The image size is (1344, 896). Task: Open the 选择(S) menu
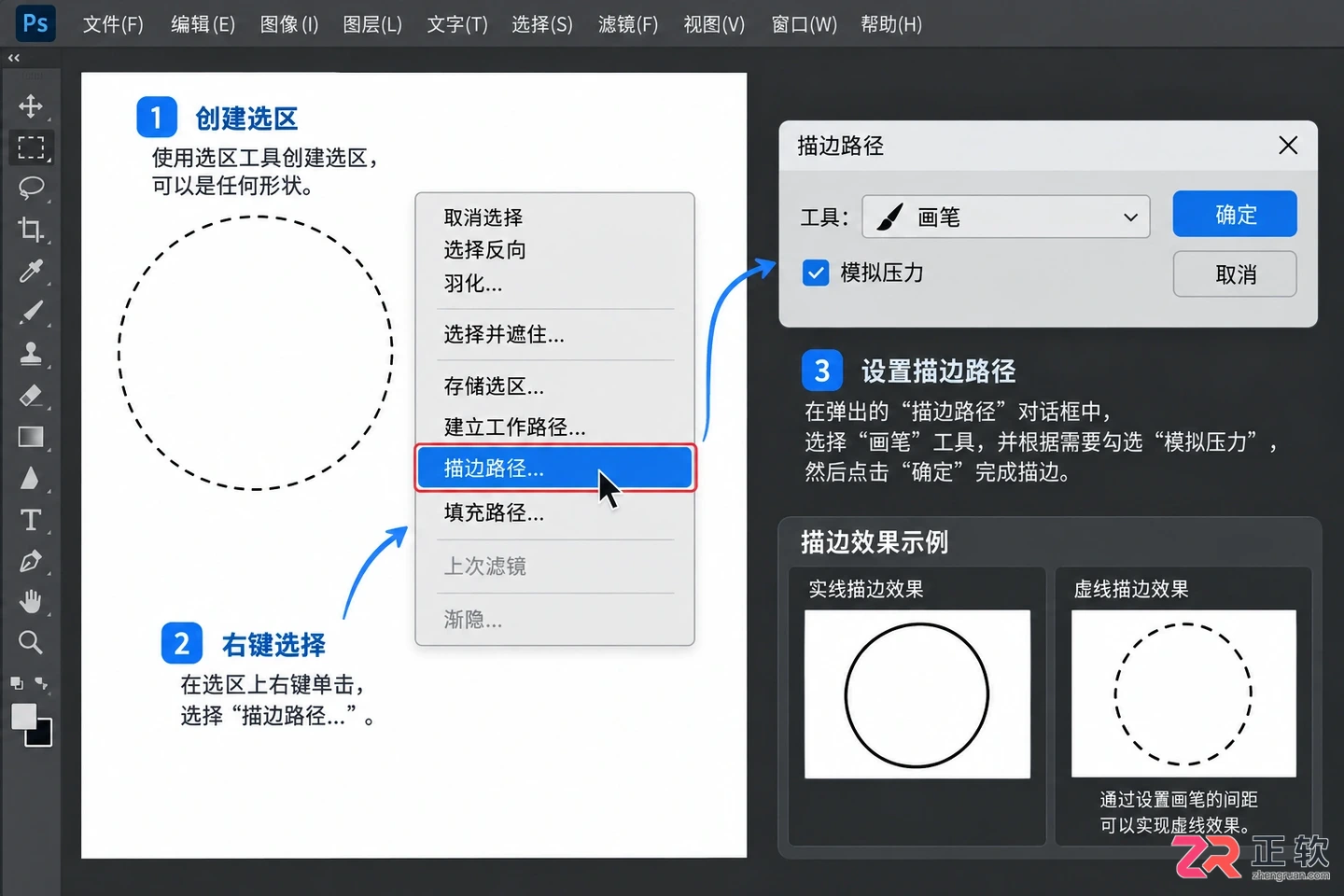coord(542,24)
